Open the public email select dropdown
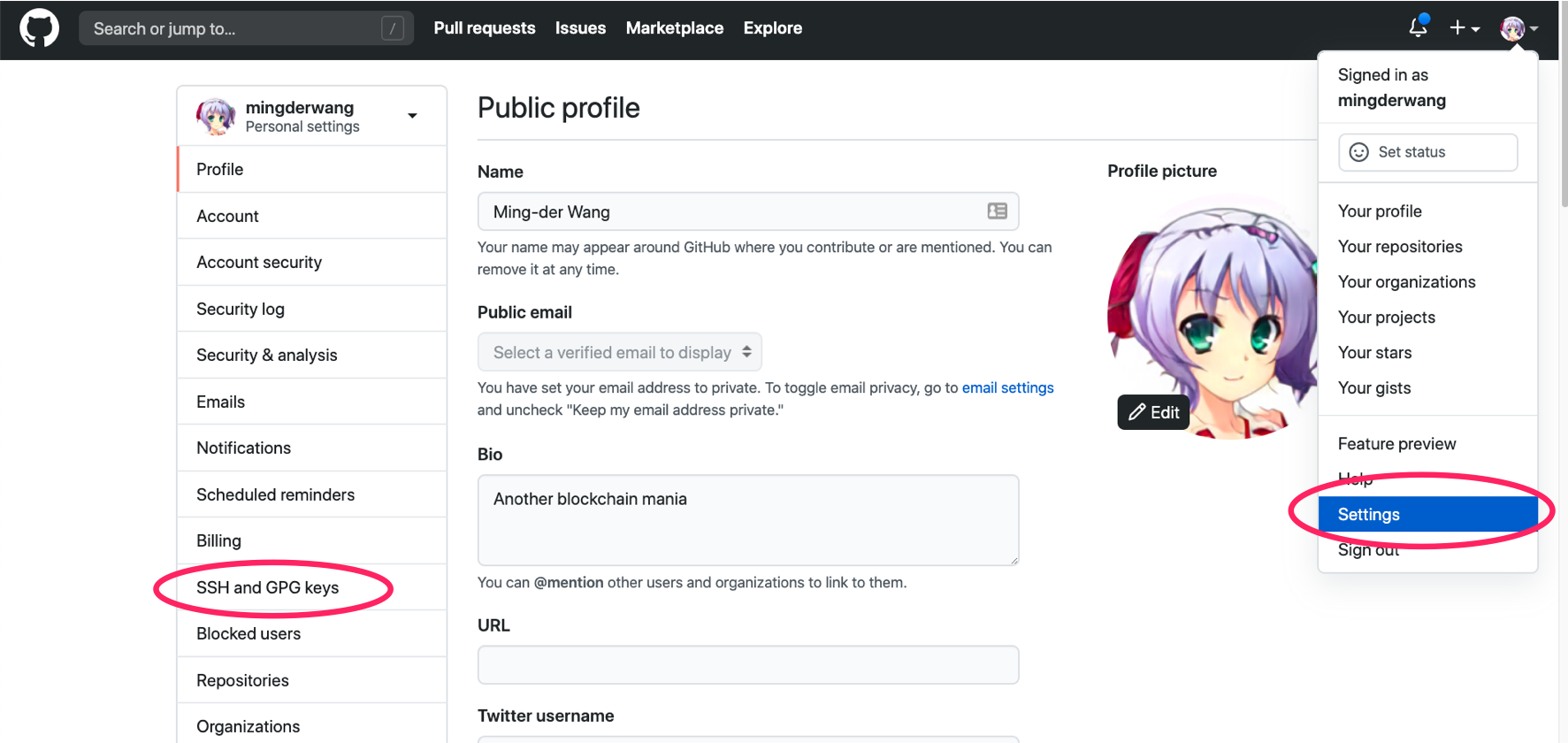The height and width of the screenshot is (743, 1568). 619,352
